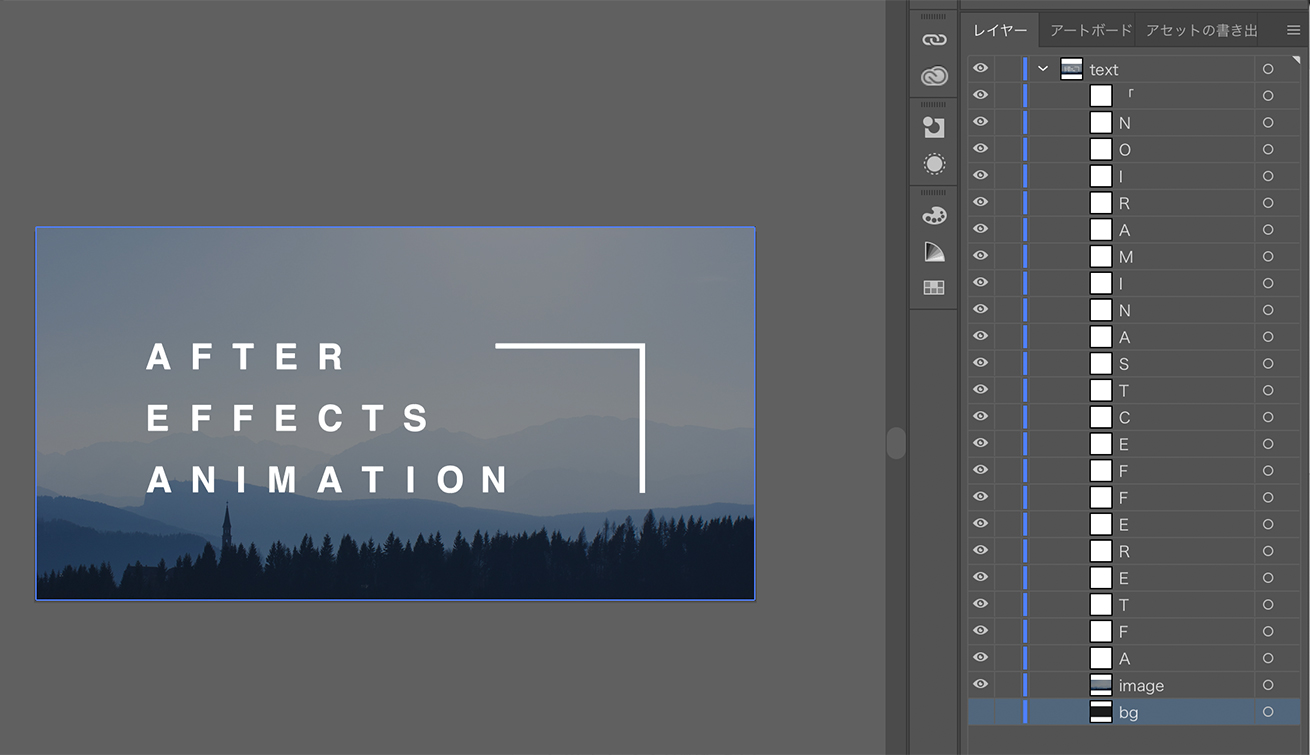Click the O sublayer white thumbnail

click(x=1101, y=150)
